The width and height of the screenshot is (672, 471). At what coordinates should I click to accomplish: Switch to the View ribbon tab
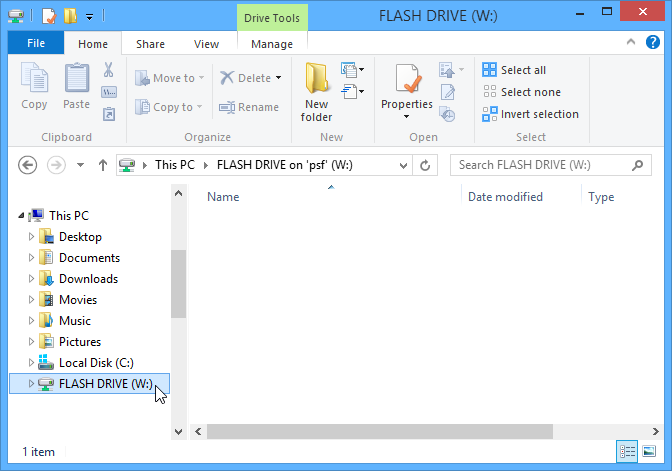pos(206,44)
